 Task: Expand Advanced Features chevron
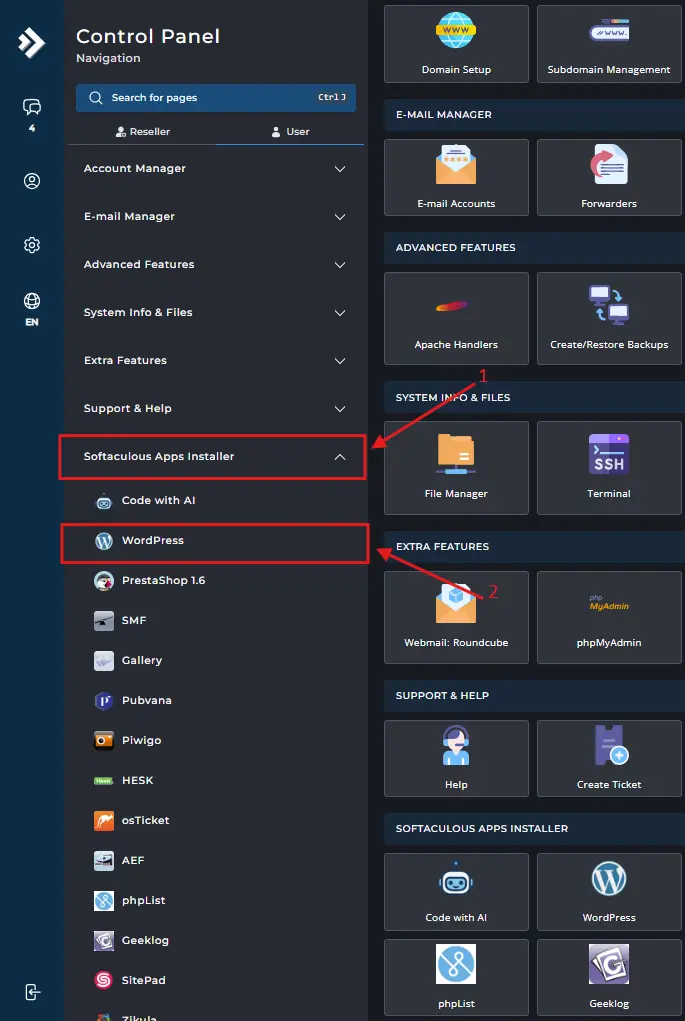click(x=340, y=265)
